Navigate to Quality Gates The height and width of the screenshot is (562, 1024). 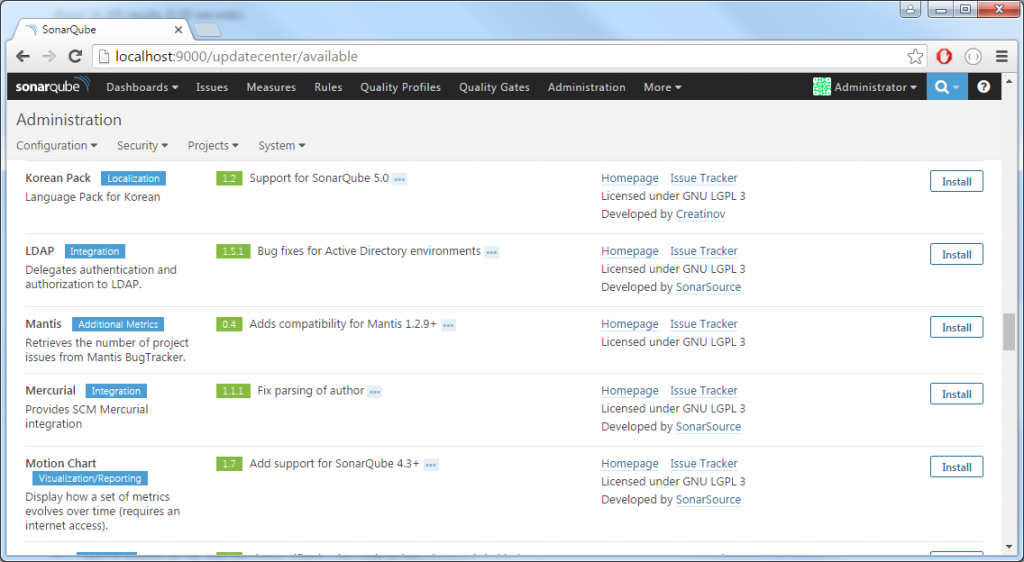494,87
